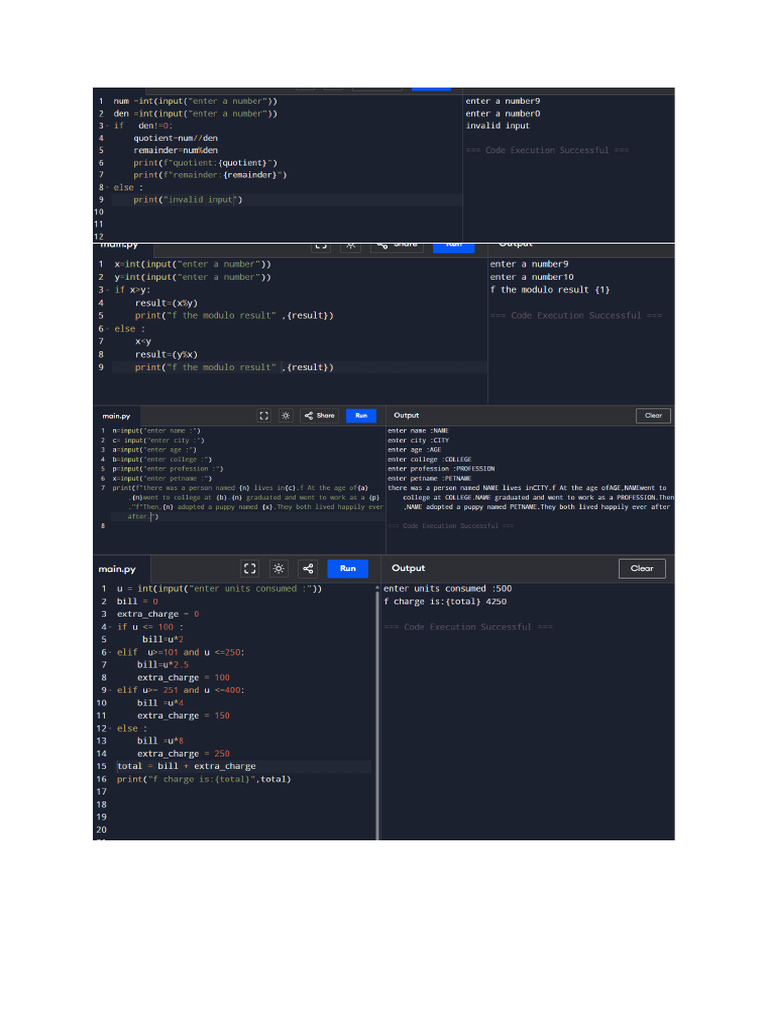Viewport: 768px width, 1024px height.
Task: Click the code line 'extra_charge = 150'
Action: [184, 716]
